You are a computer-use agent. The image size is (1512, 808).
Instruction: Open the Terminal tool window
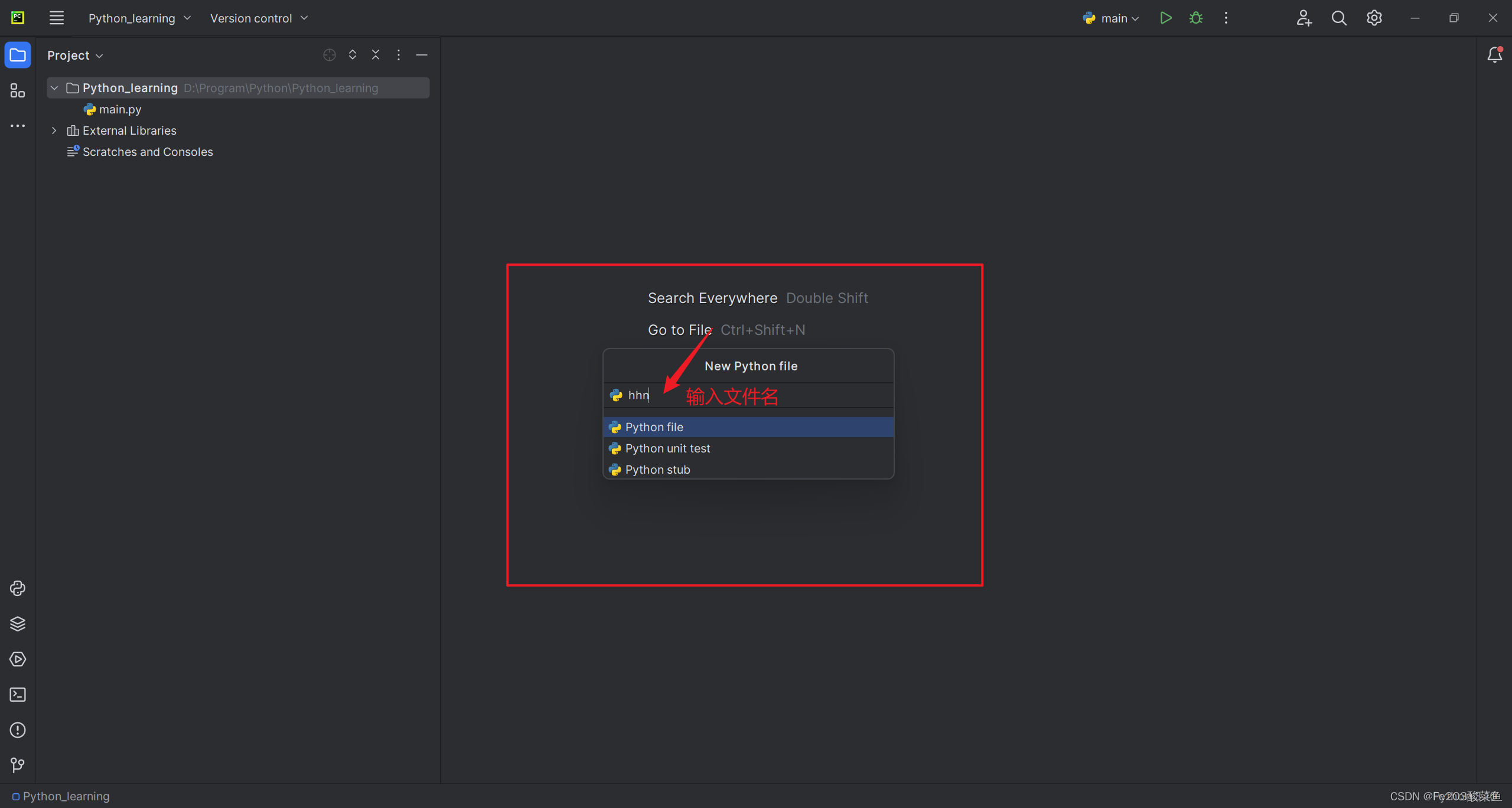click(18, 695)
